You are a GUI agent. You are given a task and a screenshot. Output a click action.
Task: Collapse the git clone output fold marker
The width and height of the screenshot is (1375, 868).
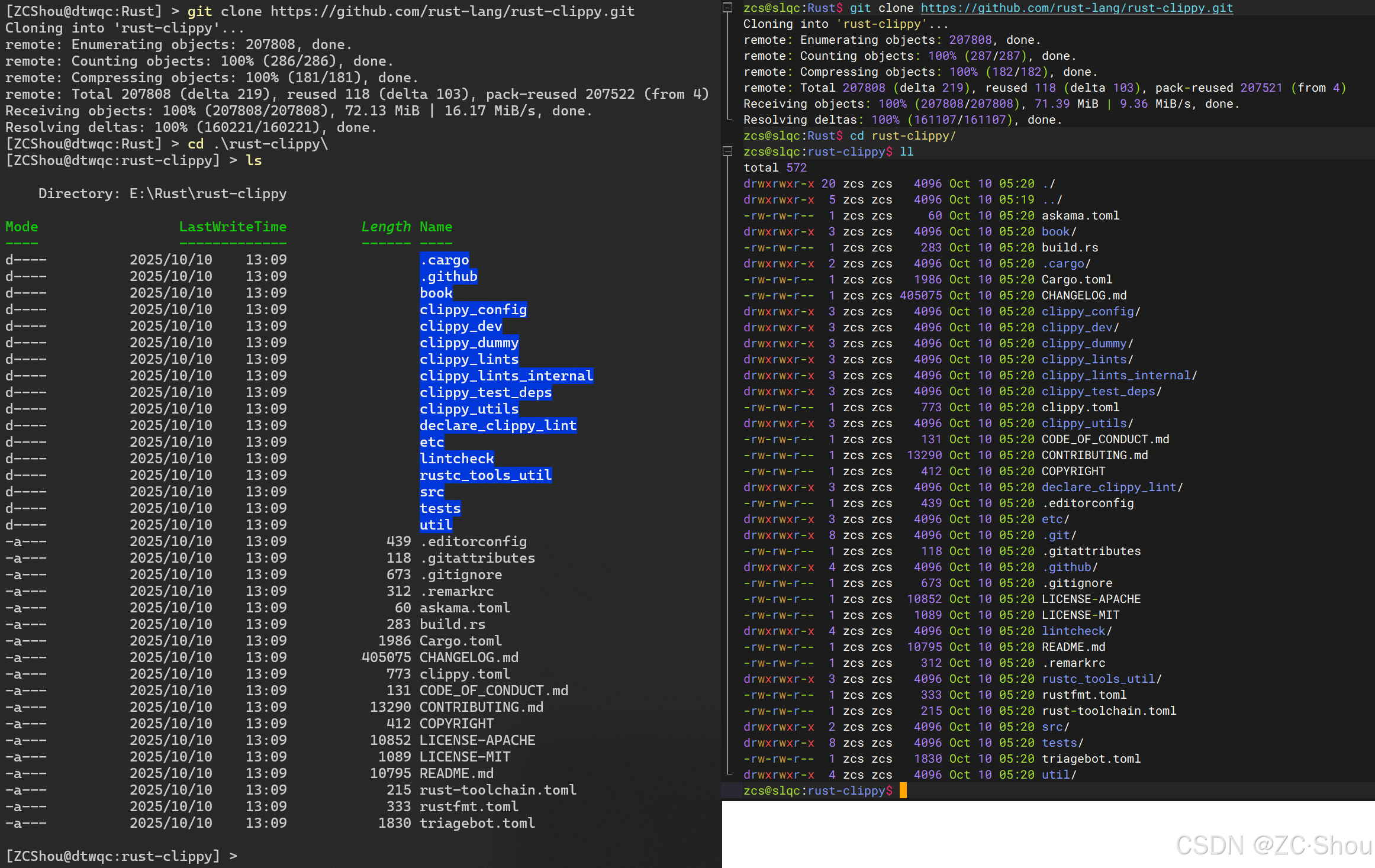728,8
